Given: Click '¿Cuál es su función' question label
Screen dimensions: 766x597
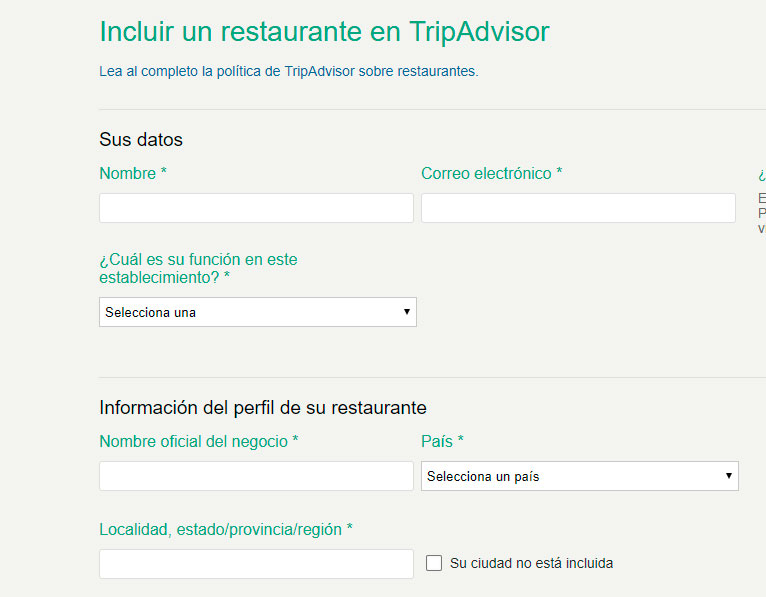Looking at the screenshot, I should click(198, 268).
